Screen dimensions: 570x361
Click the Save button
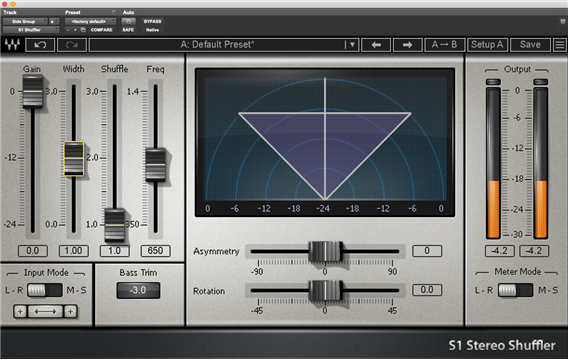(530, 45)
